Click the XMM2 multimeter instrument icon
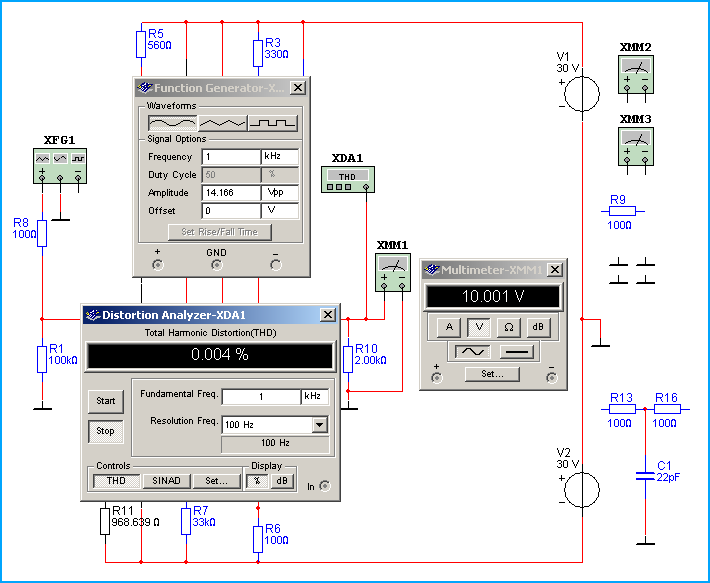710x583 pixels. (x=636, y=74)
